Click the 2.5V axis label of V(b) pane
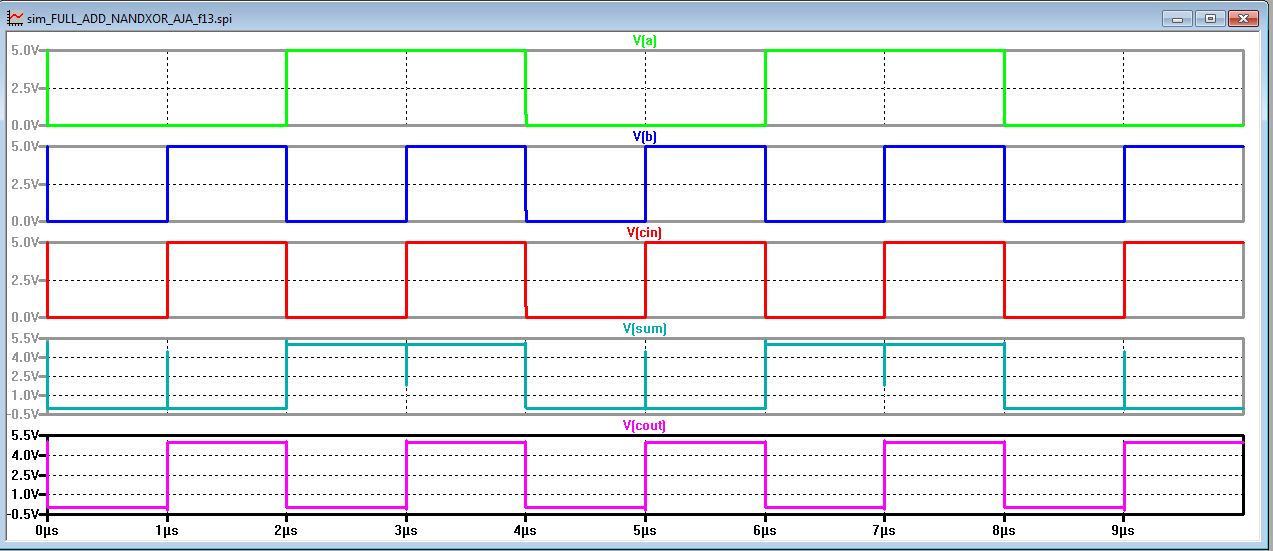 coord(25,184)
